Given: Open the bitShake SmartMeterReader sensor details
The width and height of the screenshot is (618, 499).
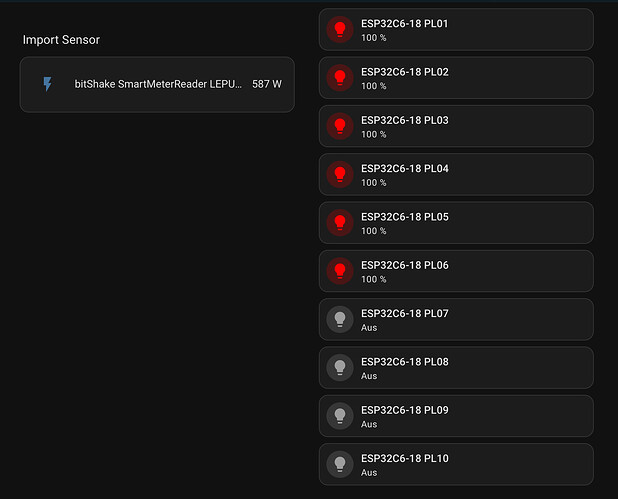Looking at the screenshot, I should (157, 84).
